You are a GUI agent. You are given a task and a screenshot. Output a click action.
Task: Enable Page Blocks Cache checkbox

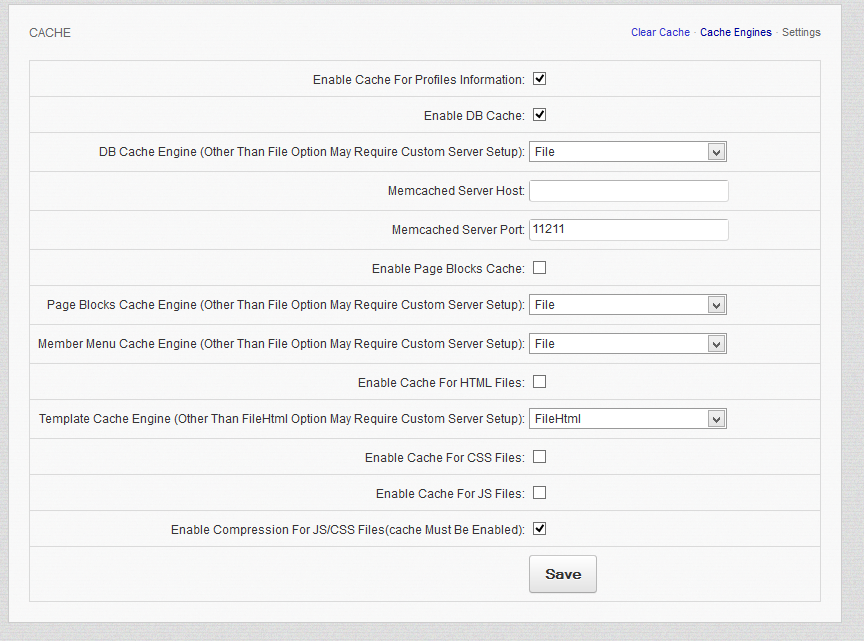point(539,268)
